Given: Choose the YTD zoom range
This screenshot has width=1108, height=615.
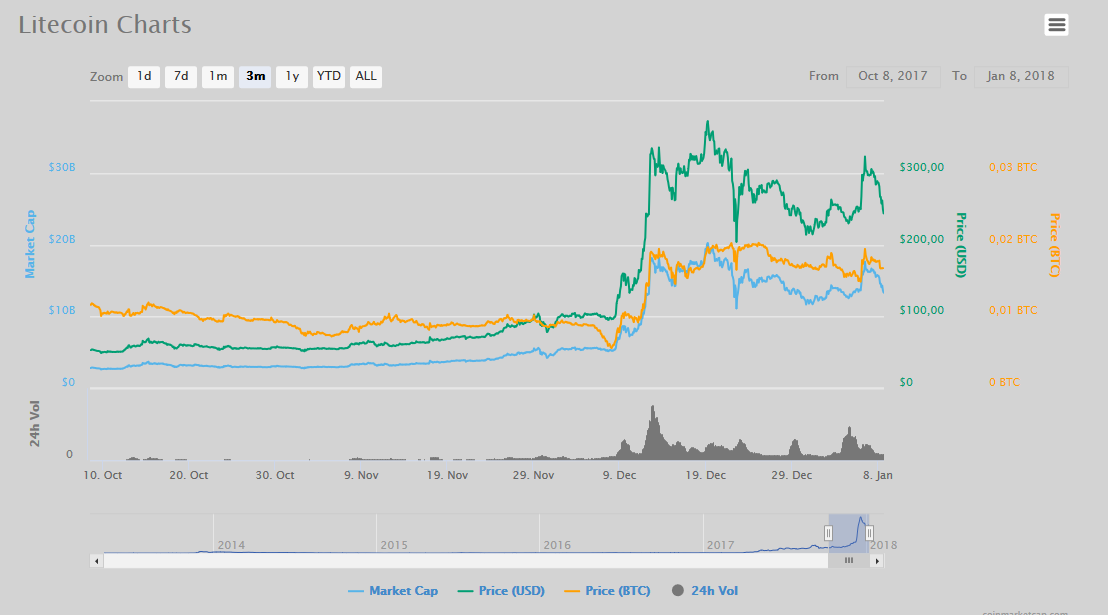Looking at the screenshot, I should pos(329,76).
